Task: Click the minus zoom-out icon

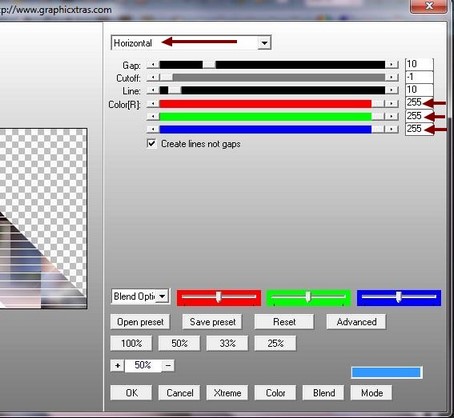Action: click(x=168, y=366)
